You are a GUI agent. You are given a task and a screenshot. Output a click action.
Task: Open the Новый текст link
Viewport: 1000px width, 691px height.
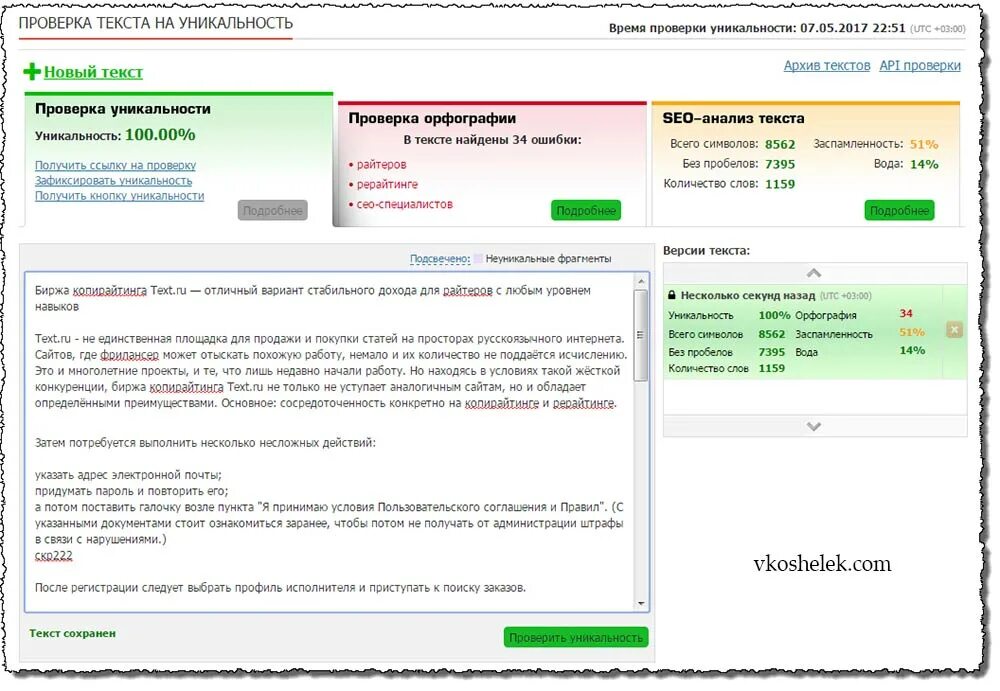pos(93,72)
